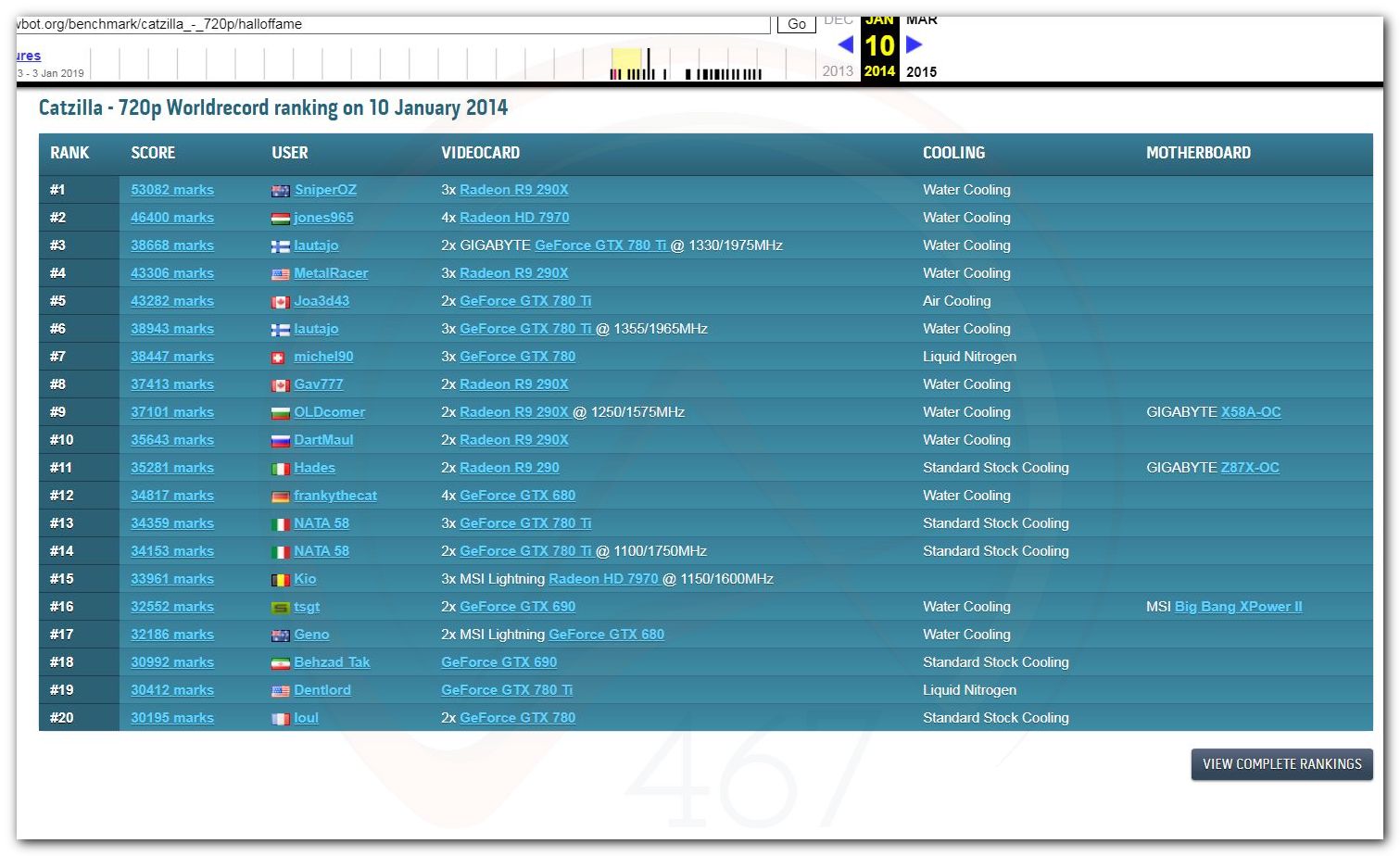1400x856 pixels.
Task: Click View Complete Rankings button
Action: pyautogui.click(x=1281, y=764)
